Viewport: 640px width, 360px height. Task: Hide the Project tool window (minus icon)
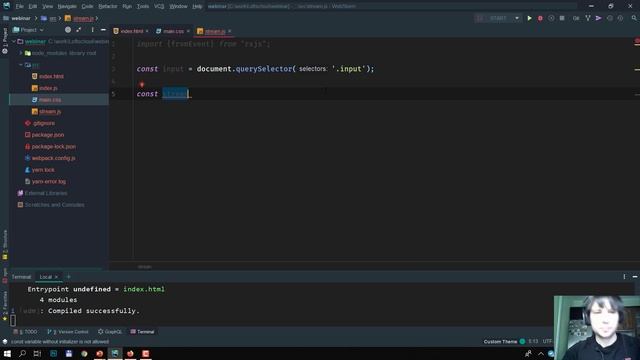pos(103,30)
